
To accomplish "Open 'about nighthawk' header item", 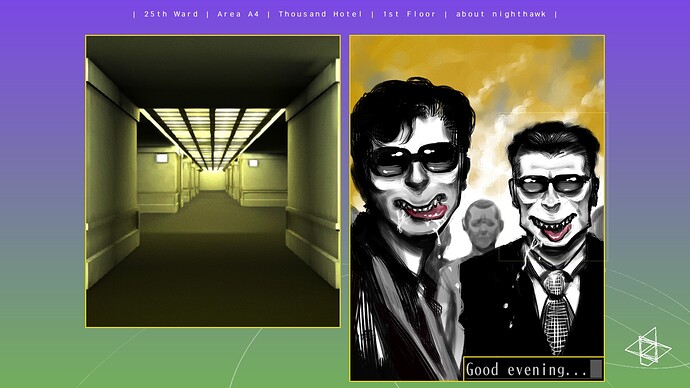I will (x=501, y=14).
